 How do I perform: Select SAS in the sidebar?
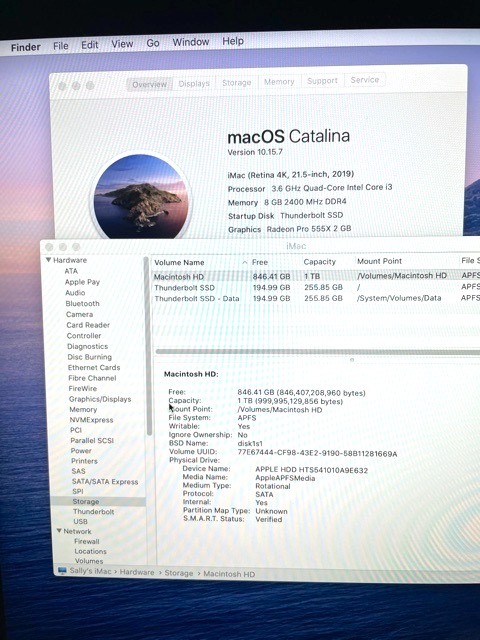78,471
